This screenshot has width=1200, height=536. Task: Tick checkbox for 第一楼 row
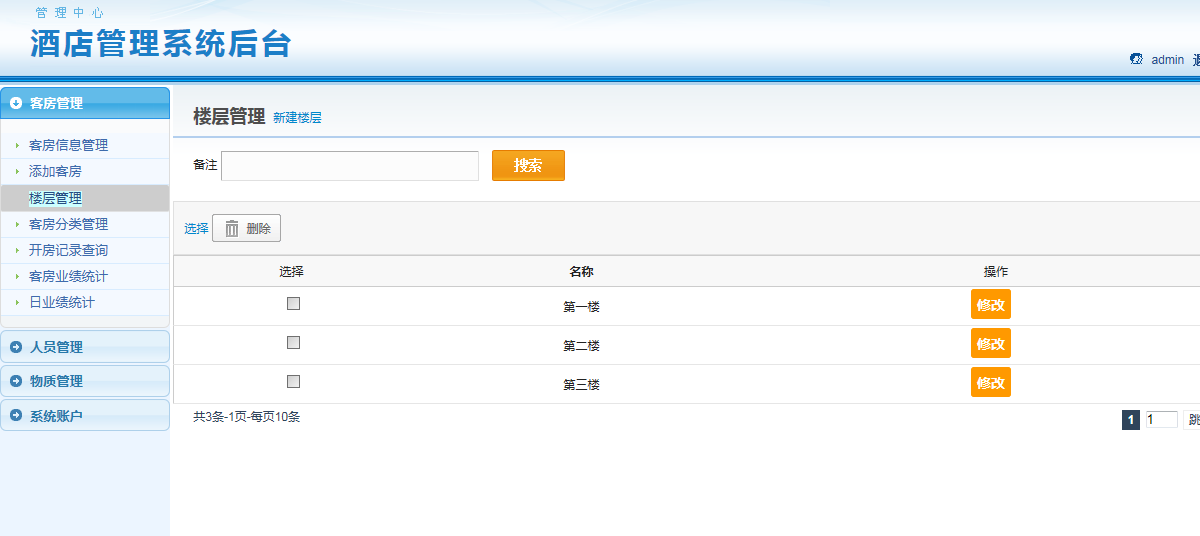[293, 303]
